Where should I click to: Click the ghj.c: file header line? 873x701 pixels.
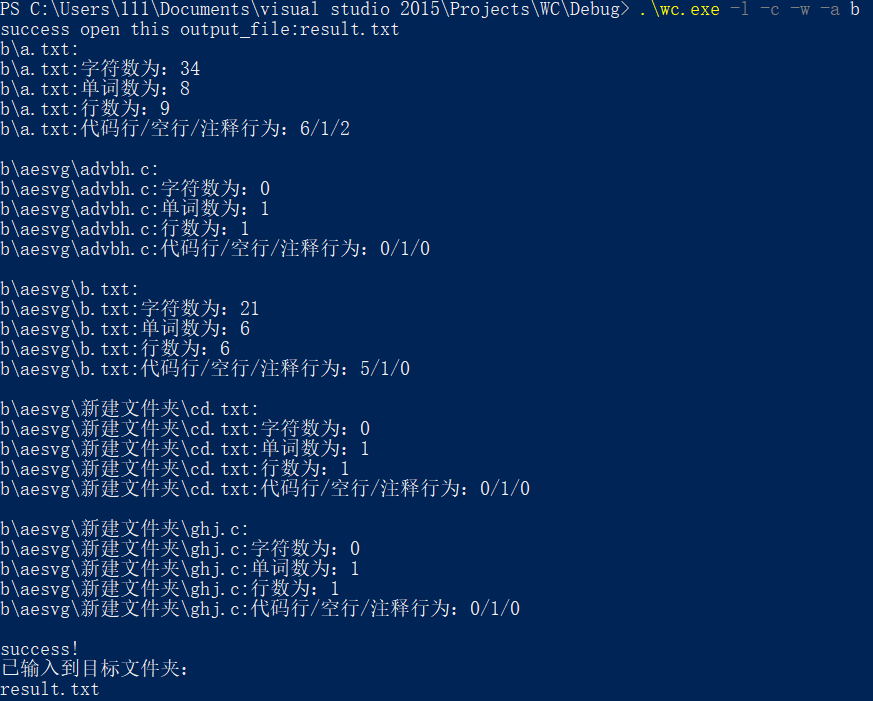(x=125, y=529)
